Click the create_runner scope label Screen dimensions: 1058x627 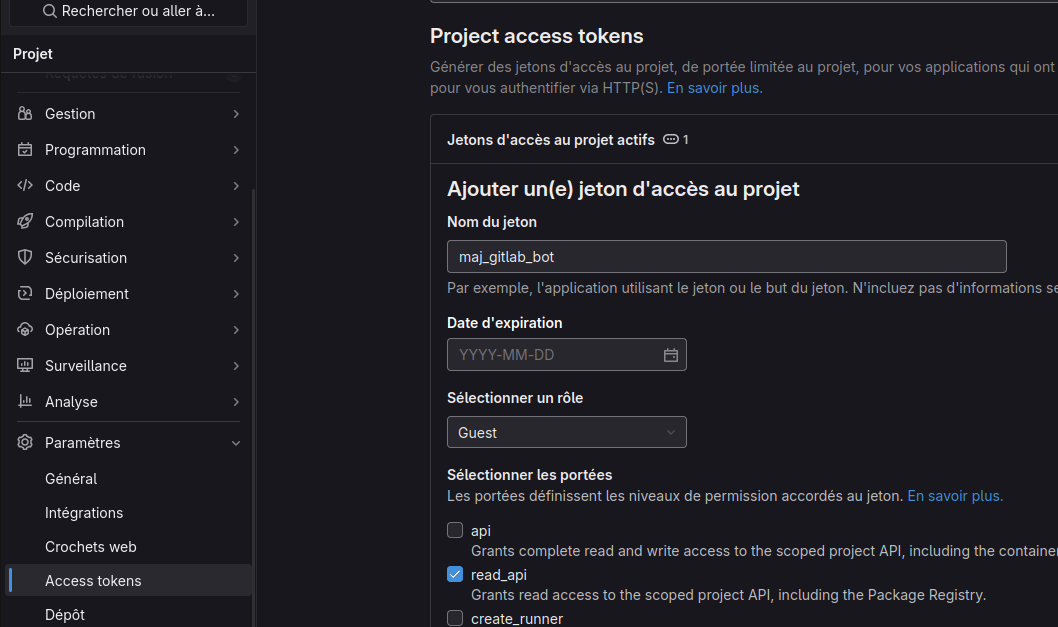[517, 619]
